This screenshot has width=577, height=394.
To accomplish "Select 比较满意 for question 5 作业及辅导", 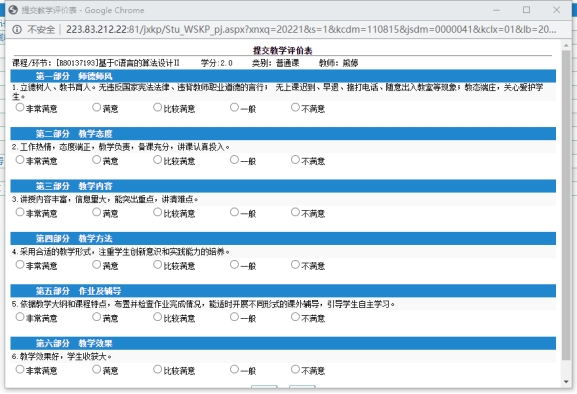I will (x=157, y=317).
